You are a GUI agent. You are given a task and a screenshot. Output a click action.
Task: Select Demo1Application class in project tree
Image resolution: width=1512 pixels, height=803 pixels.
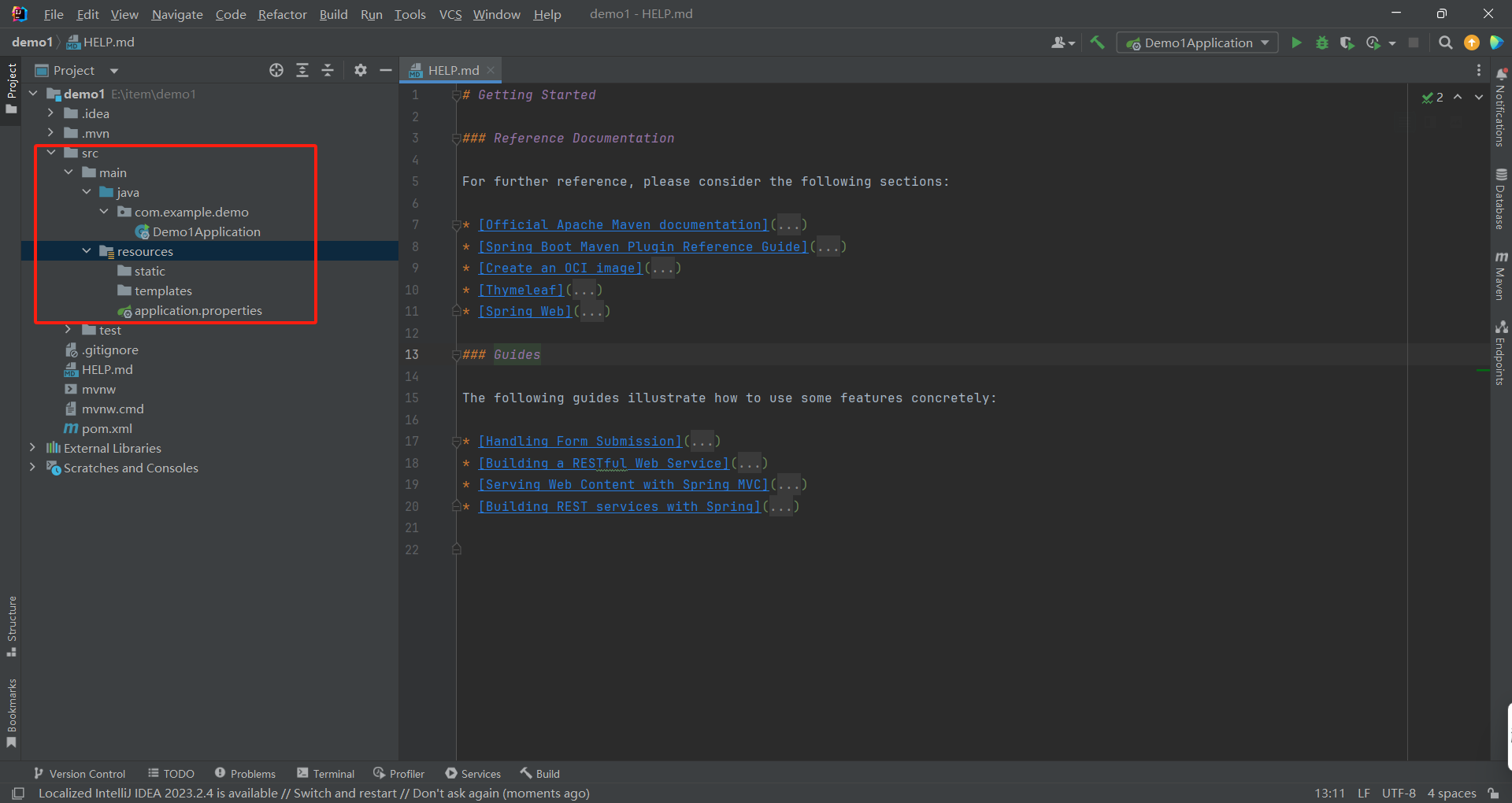click(206, 231)
